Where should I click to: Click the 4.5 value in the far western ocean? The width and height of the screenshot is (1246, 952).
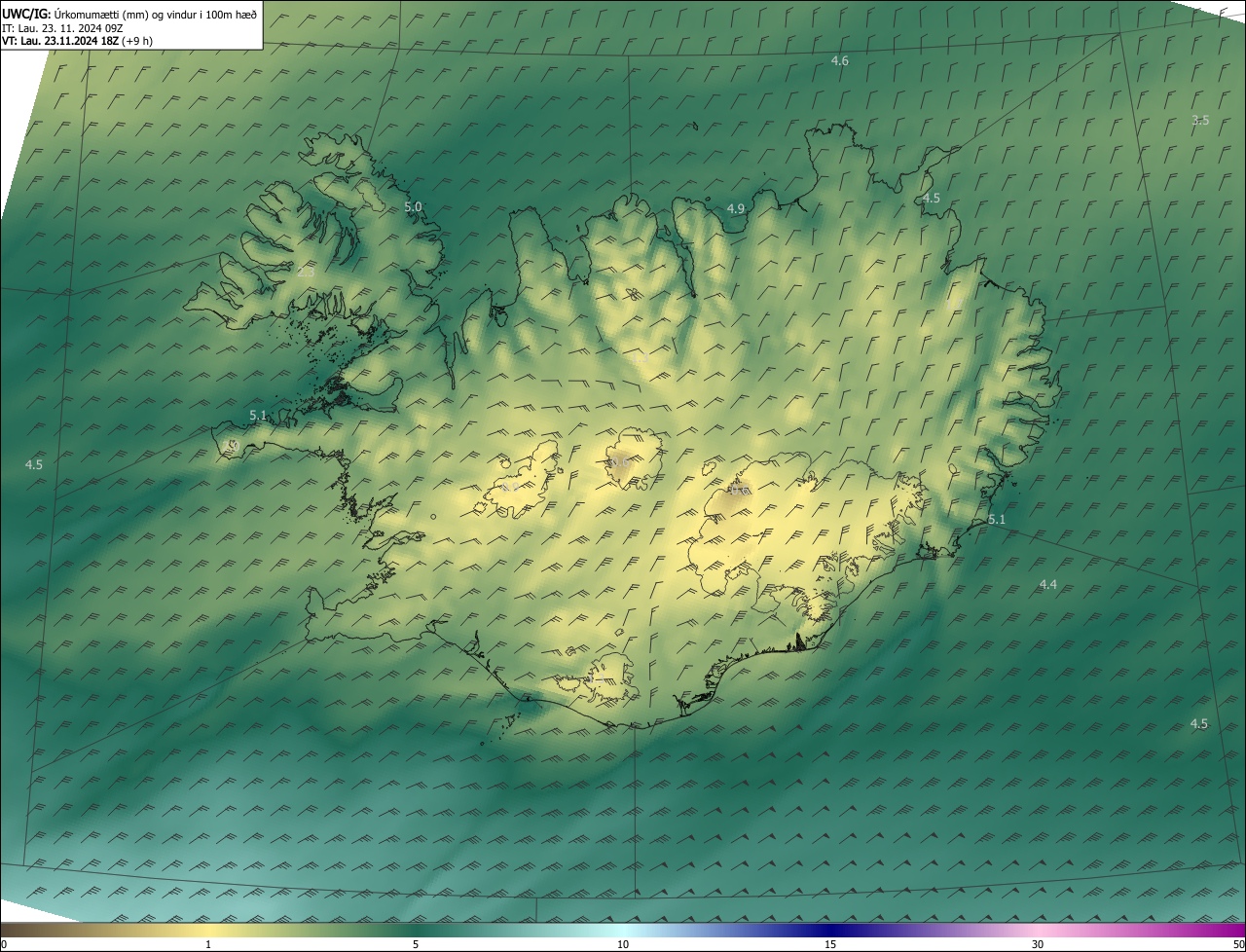34,464
